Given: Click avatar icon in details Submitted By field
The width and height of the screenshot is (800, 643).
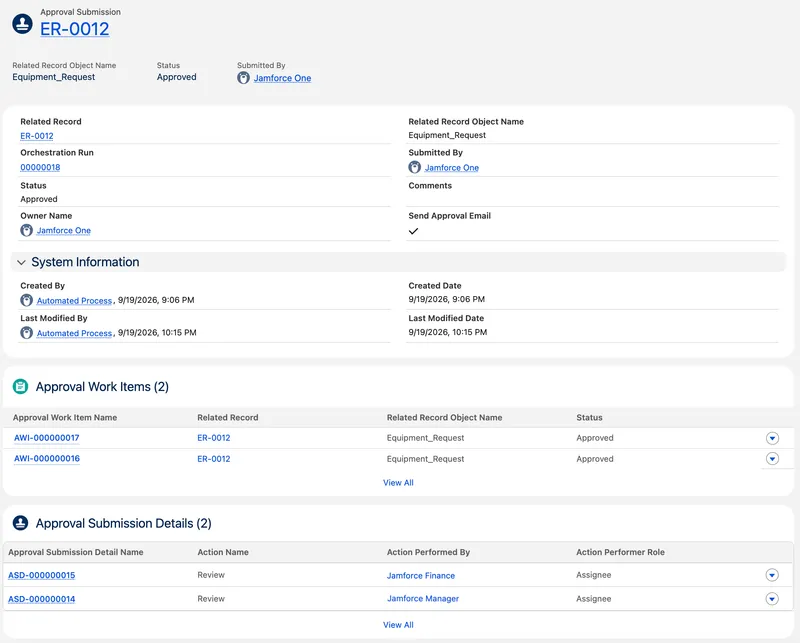Looking at the screenshot, I should (x=415, y=167).
